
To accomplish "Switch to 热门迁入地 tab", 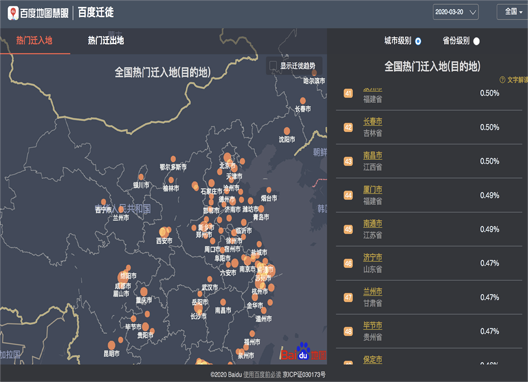I will tap(34, 40).
